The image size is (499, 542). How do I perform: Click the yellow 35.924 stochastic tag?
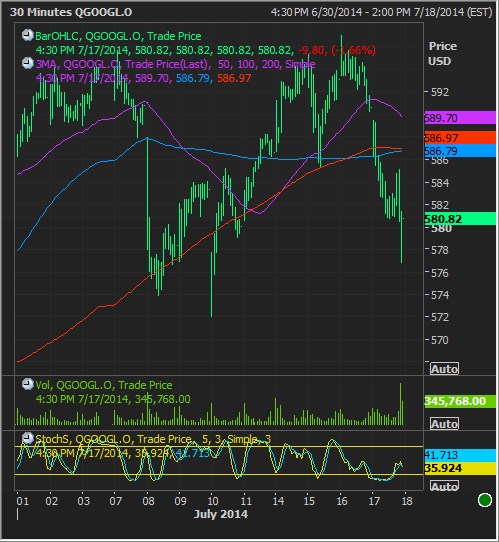tap(460, 468)
